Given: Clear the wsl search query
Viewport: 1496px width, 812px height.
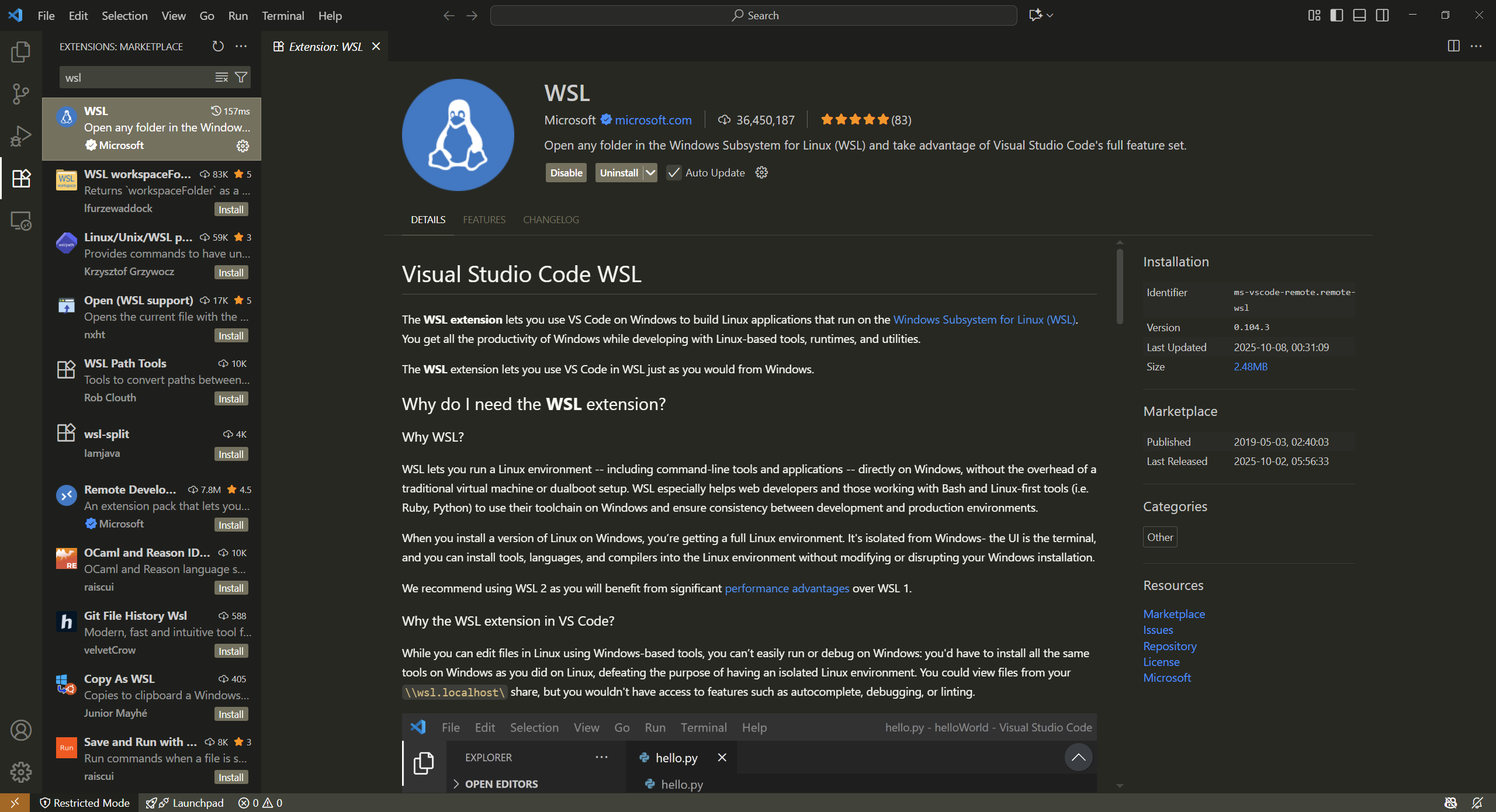Looking at the screenshot, I should click(x=221, y=77).
